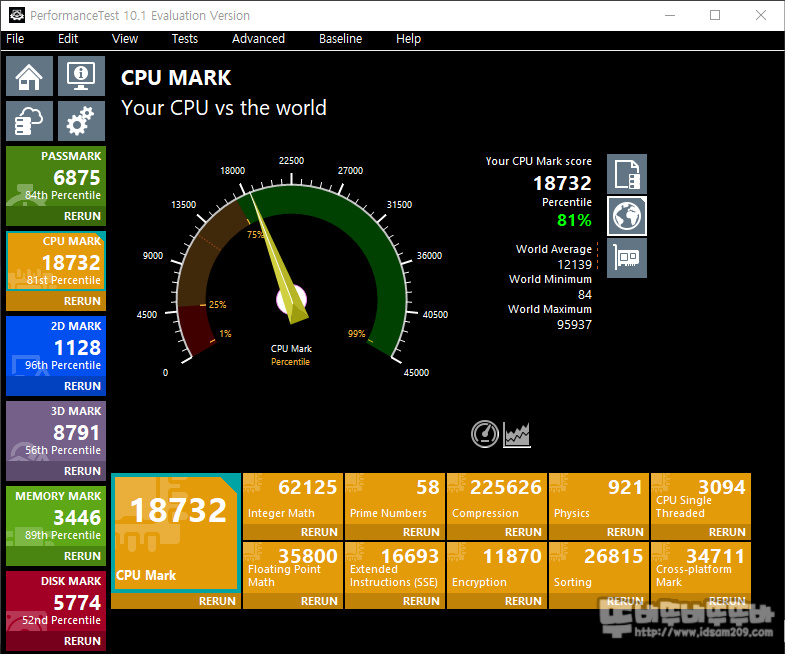Viewport: 785px width, 654px height.
Task: Open the Baseline menu
Action: point(340,39)
